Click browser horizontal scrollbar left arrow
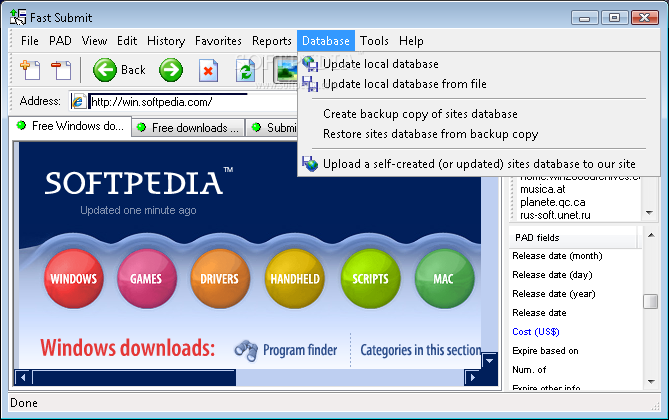The height and width of the screenshot is (420, 669). coord(23,377)
